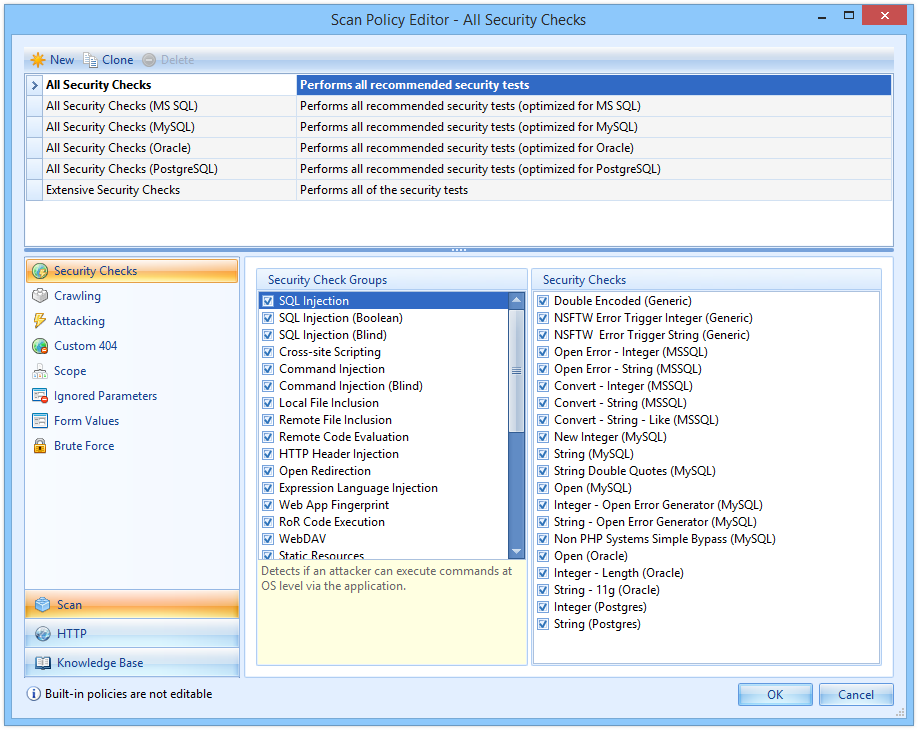This screenshot has width=918, height=730.
Task: Select the Crawling settings icon
Action: tap(39, 295)
